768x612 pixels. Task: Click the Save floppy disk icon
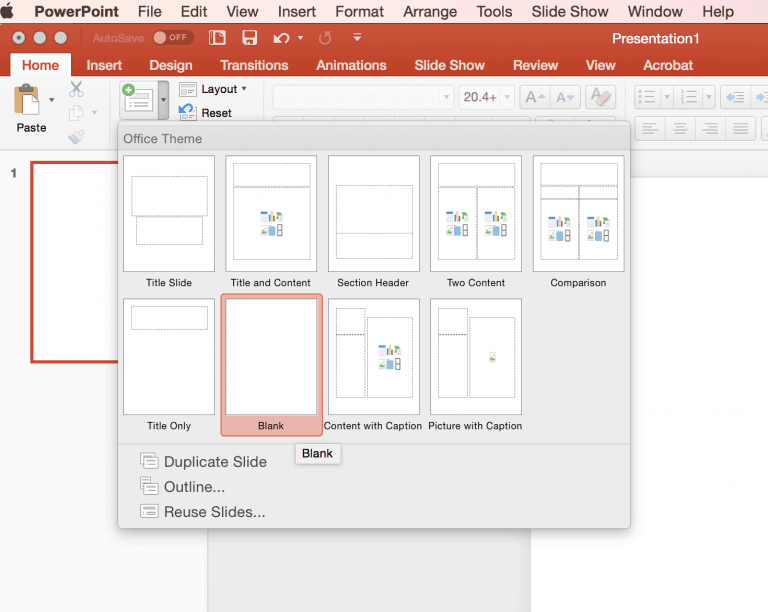pyautogui.click(x=250, y=38)
